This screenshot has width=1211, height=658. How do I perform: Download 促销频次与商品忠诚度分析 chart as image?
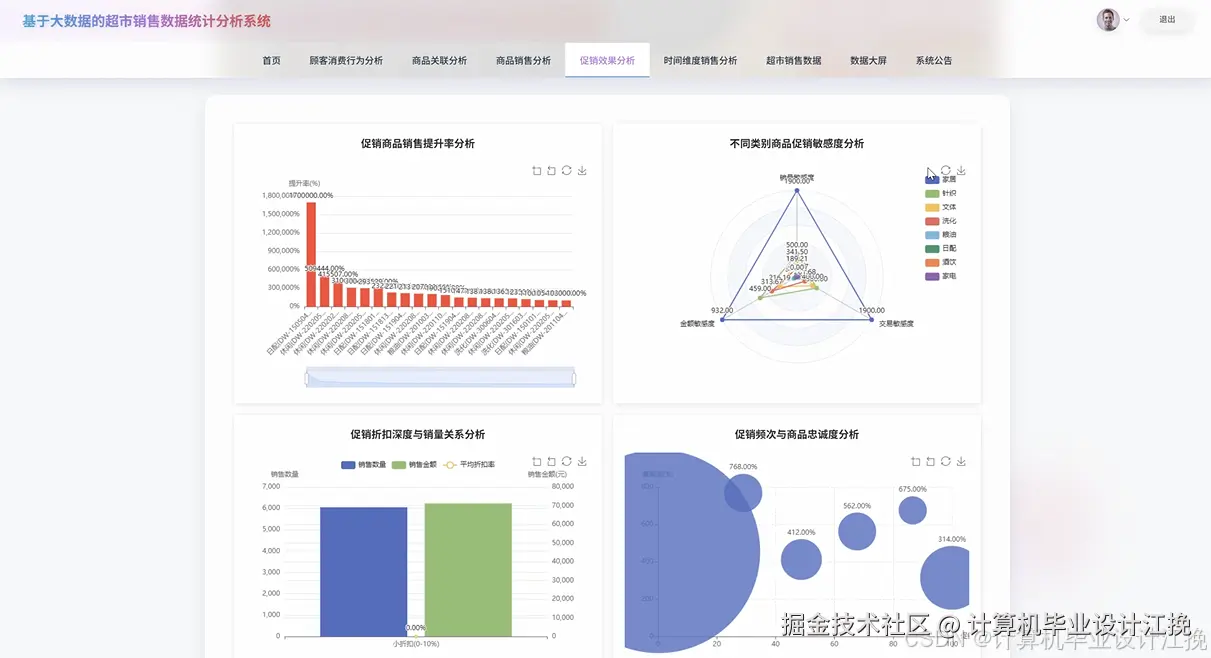[961, 461]
